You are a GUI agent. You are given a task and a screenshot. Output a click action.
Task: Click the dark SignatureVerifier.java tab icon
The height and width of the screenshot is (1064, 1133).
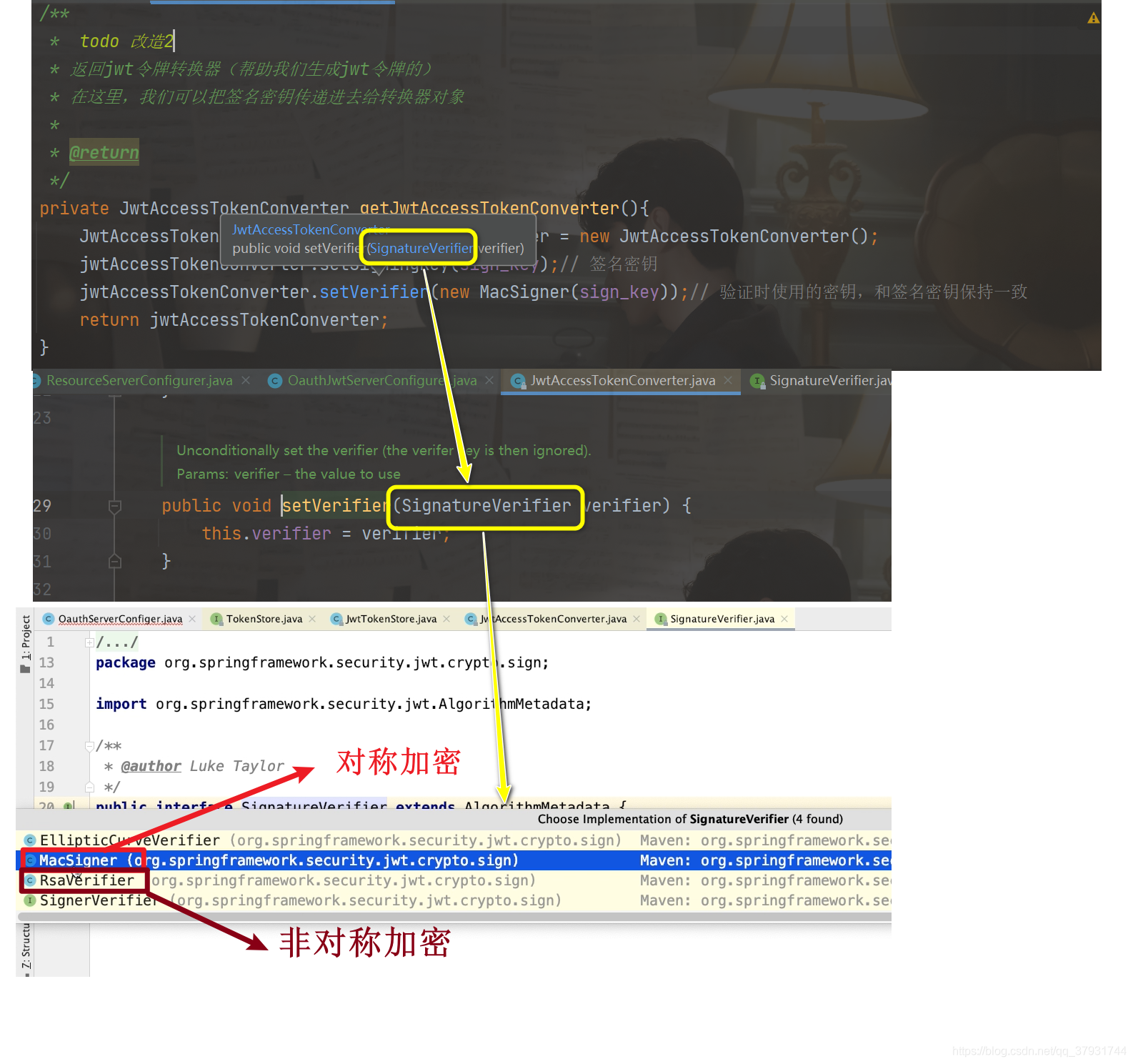click(x=758, y=381)
